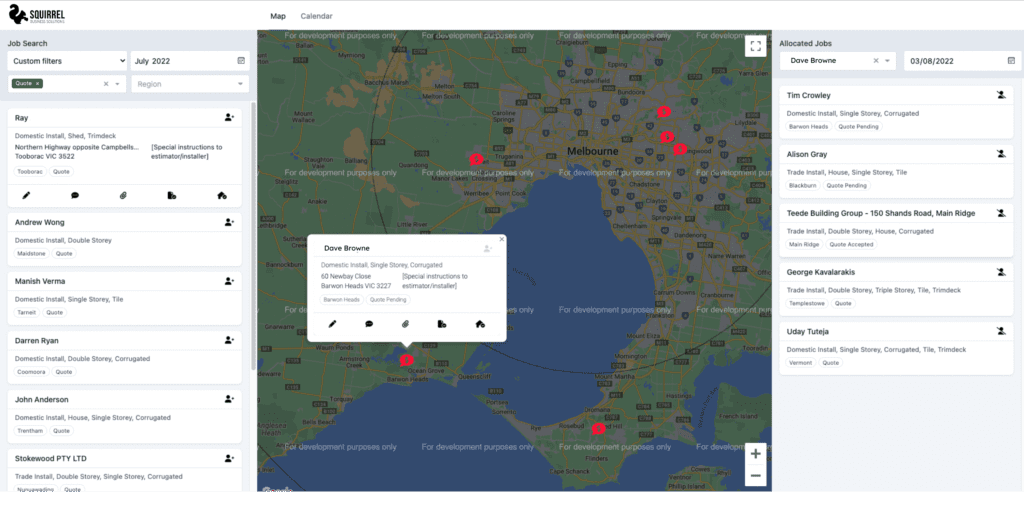The image size is (1024, 512).
Task: Click the map marker near Red Hill
Action: (598, 428)
